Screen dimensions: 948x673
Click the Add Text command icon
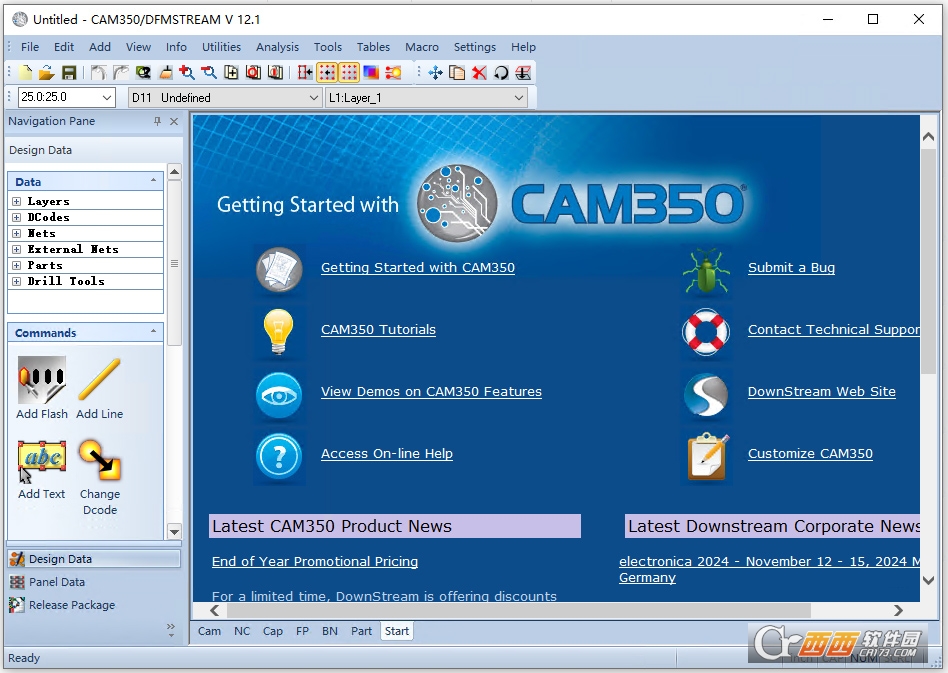(x=42, y=461)
